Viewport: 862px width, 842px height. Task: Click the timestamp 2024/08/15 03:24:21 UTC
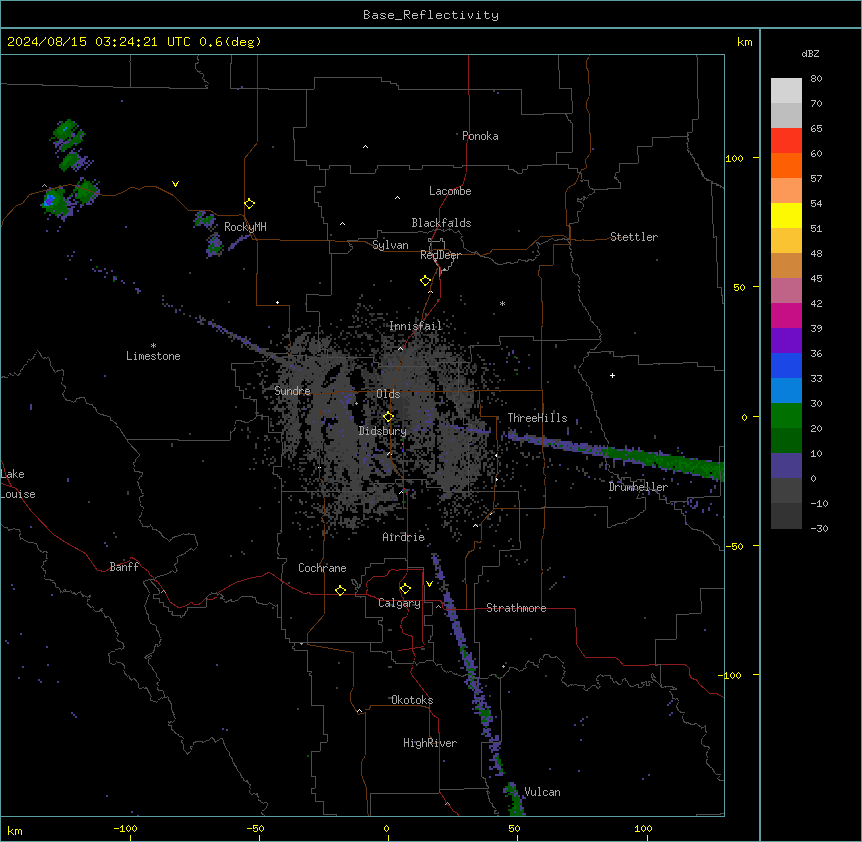click(x=99, y=42)
